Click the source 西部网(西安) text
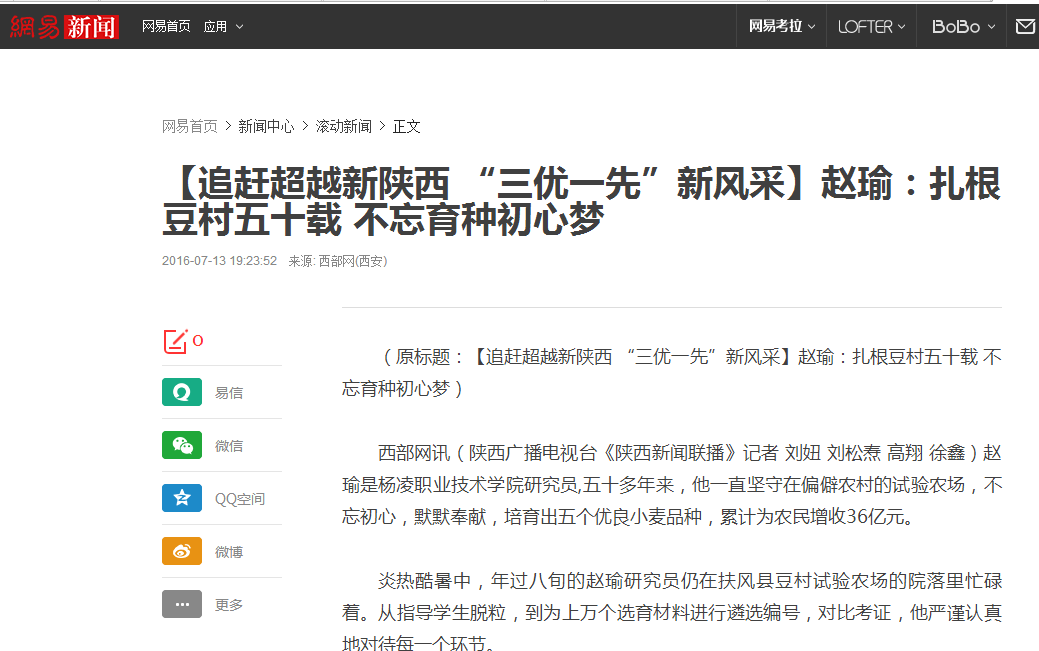Screen dimensions: 1039x651 (x=352, y=261)
